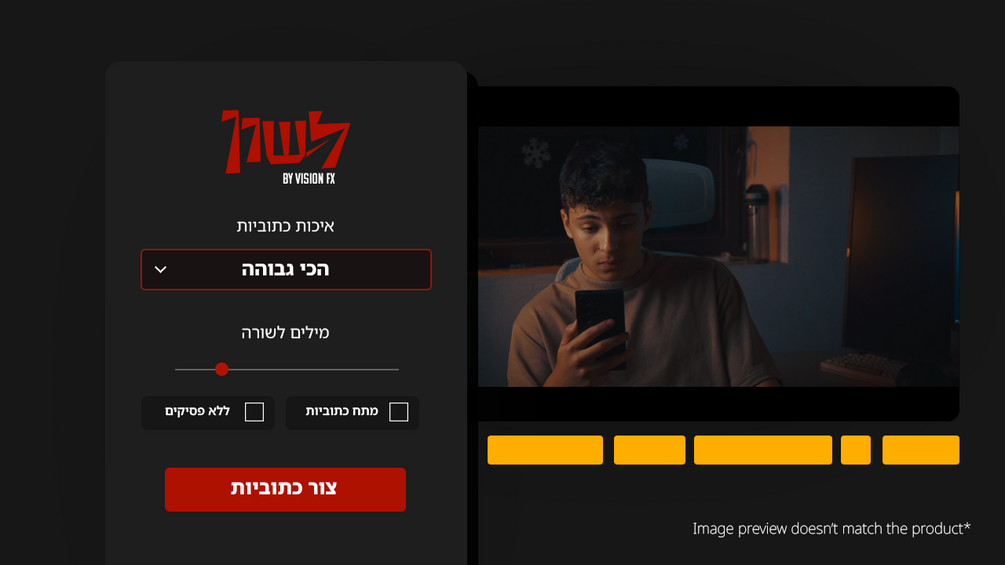Click the dropdown chevron arrow icon

pyautogui.click(x=161, y=270)
